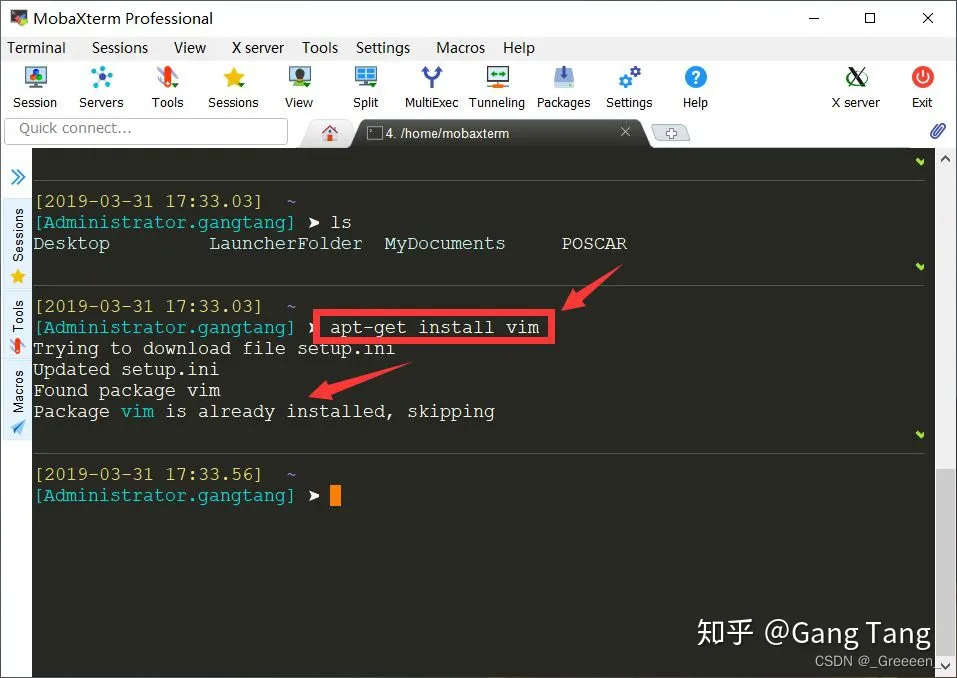
Task: Open the Settings gears toolbar icon
Action: pyautogui.click(x=629, y=87)
